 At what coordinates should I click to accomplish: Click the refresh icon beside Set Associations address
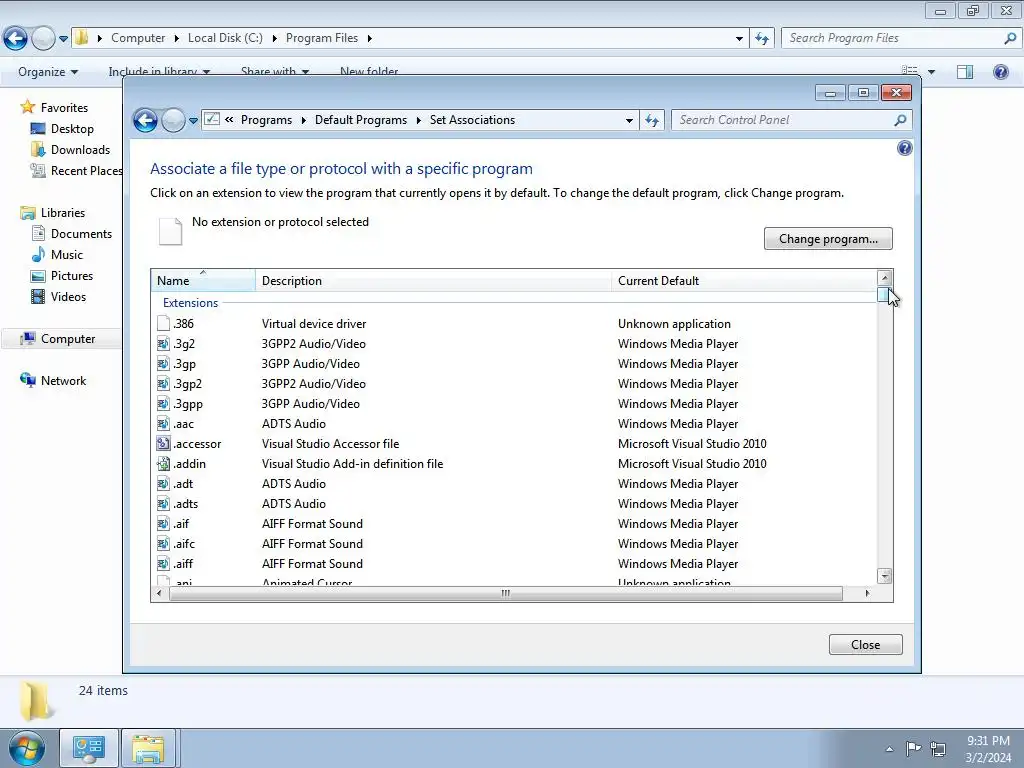pyautogui.click(x=652, y=120)
